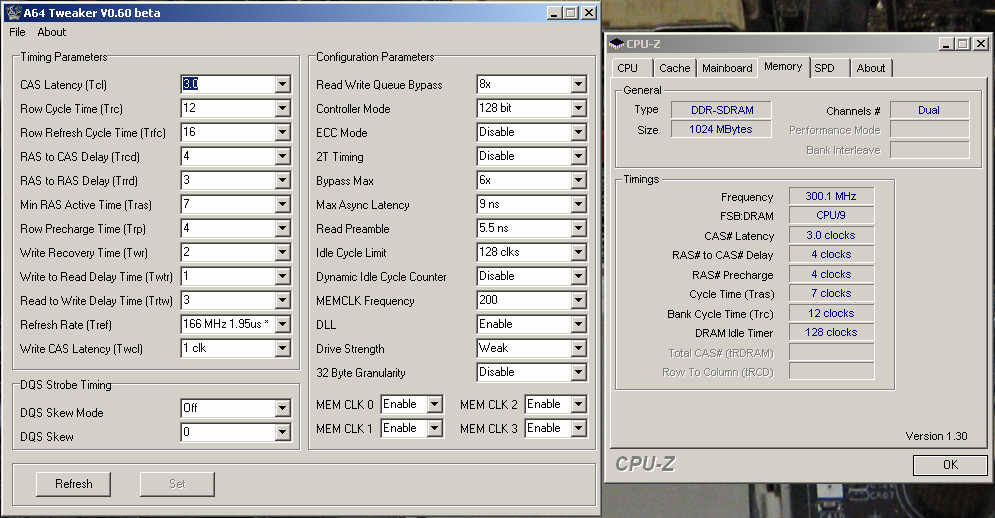The image size is (995, 518).
Task: Click the 7 clocks Cycle Time (Tras) value
Action: coord(831,294)
